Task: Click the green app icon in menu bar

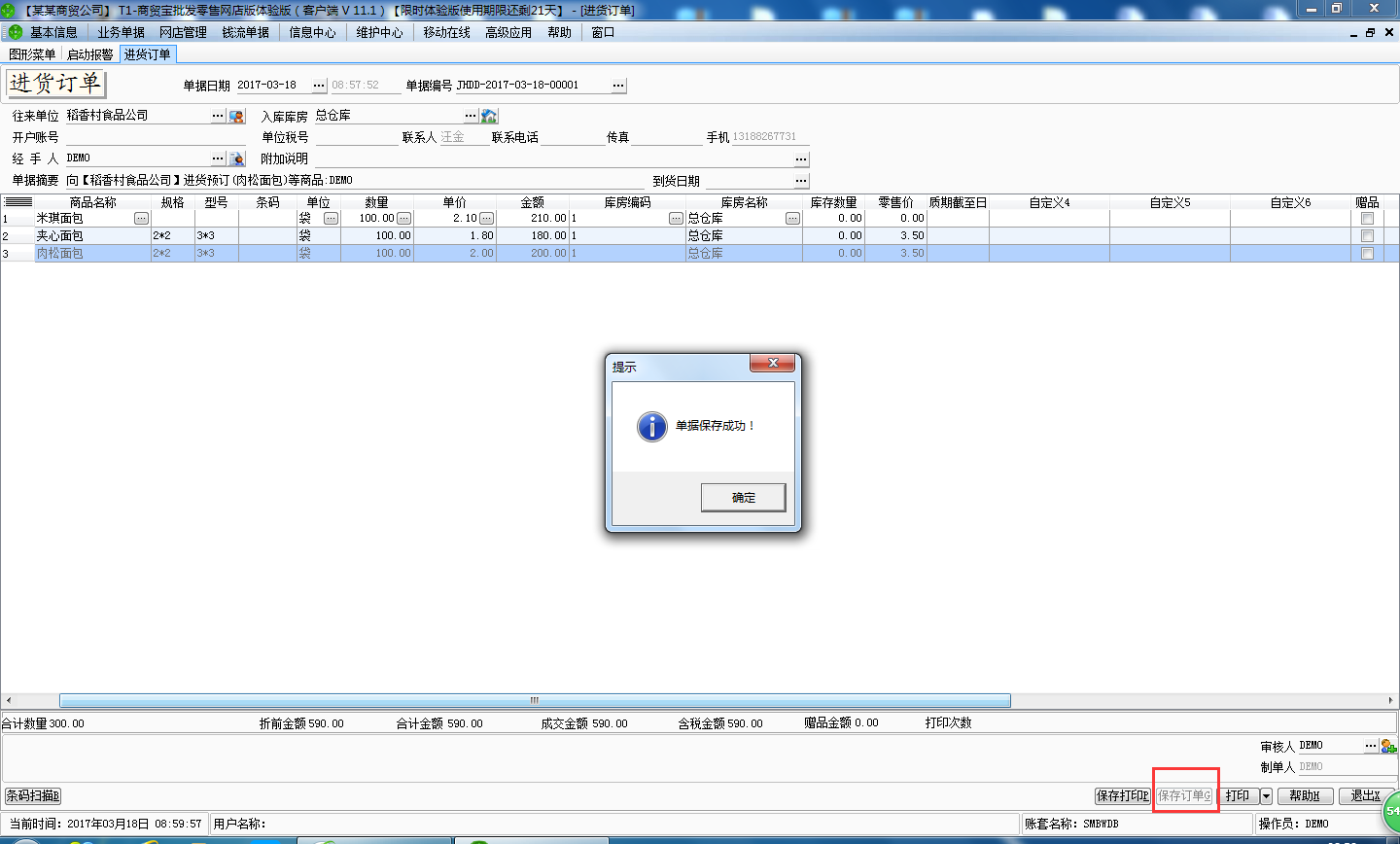Action: point(15,32)
